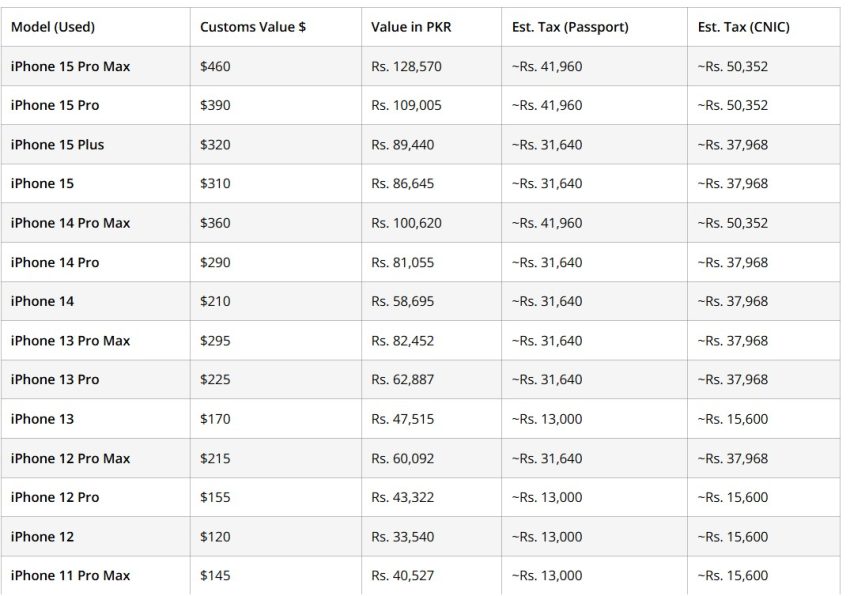Click the iPhone 15 Plus model name

pyautogui.click(x=57, y=145)
